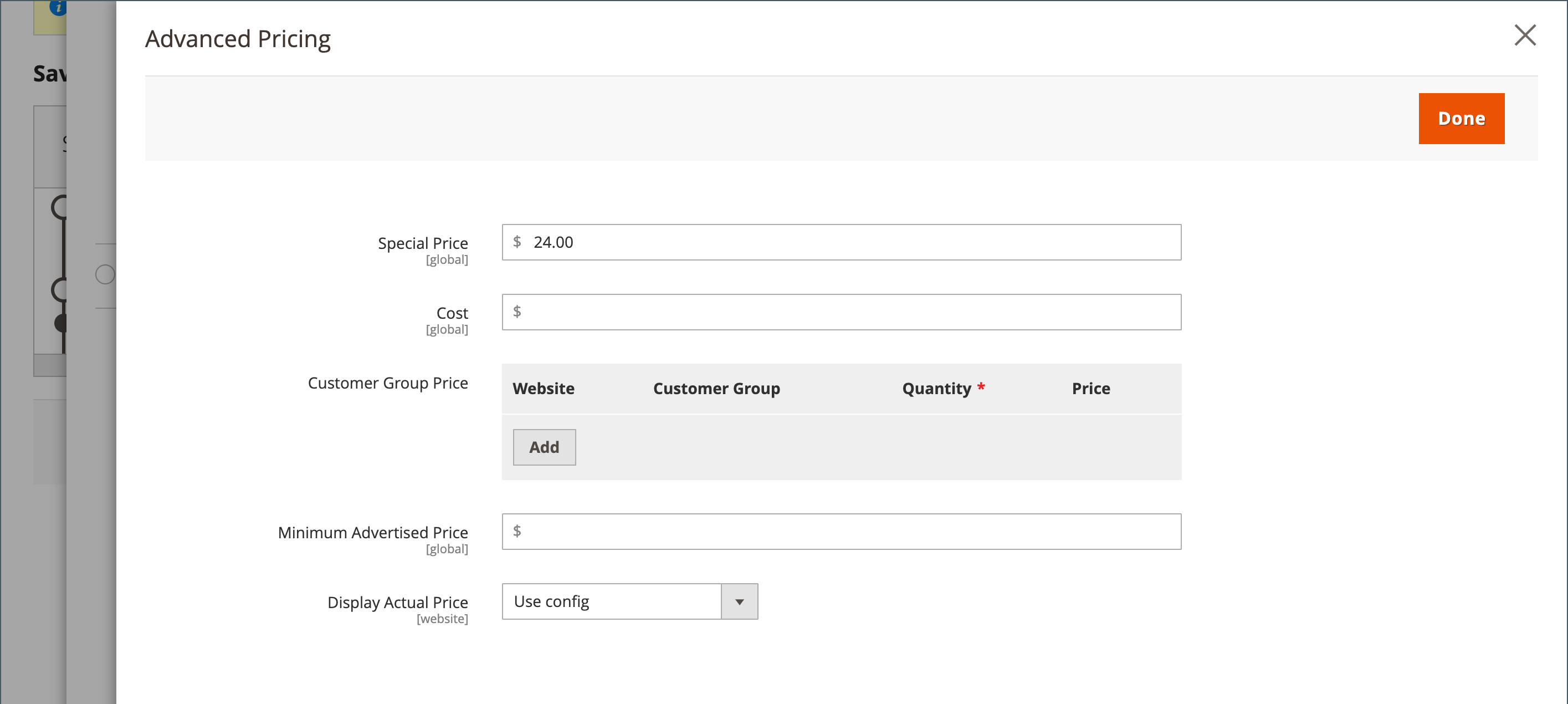Click the dollar symbol in the Cost field

click(517, 312)
